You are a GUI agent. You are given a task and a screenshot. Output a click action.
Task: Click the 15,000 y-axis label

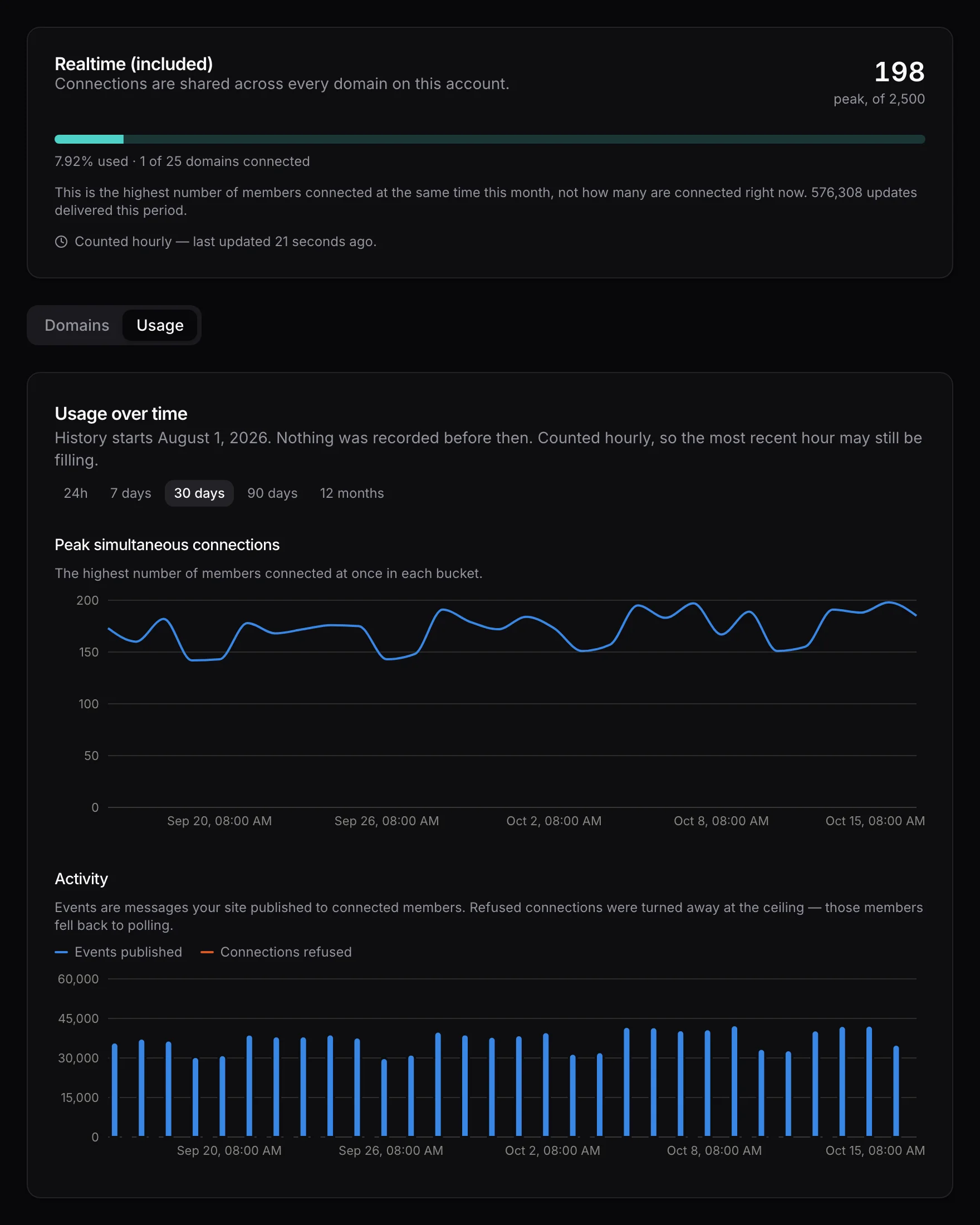[80, 1097]
